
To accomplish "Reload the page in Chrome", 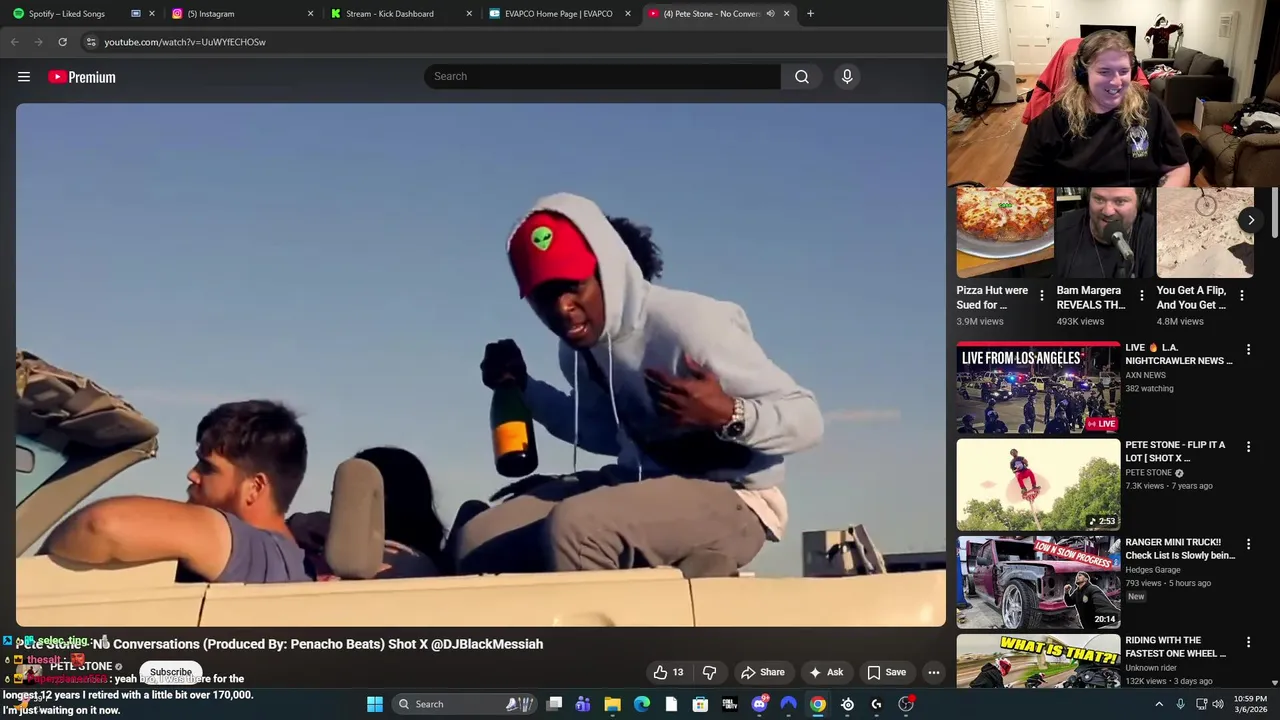I will coord(62,42).
